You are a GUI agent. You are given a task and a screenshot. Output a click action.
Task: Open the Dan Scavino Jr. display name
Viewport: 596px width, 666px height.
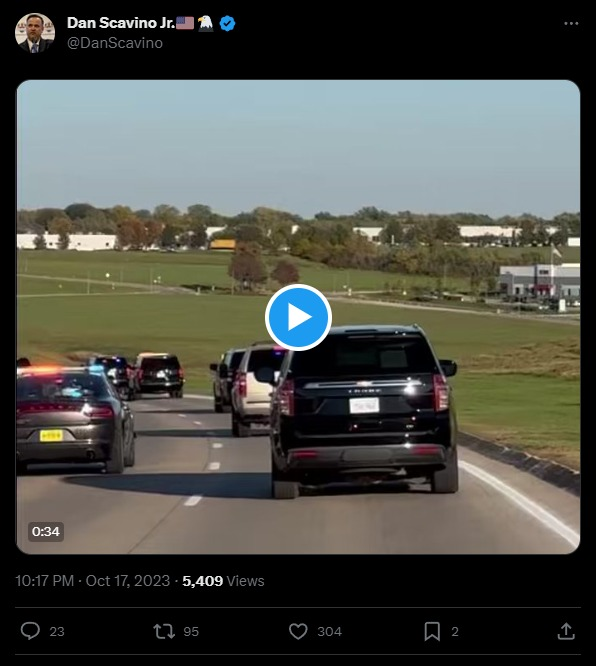pyautogui.click(x=121, y=23)
